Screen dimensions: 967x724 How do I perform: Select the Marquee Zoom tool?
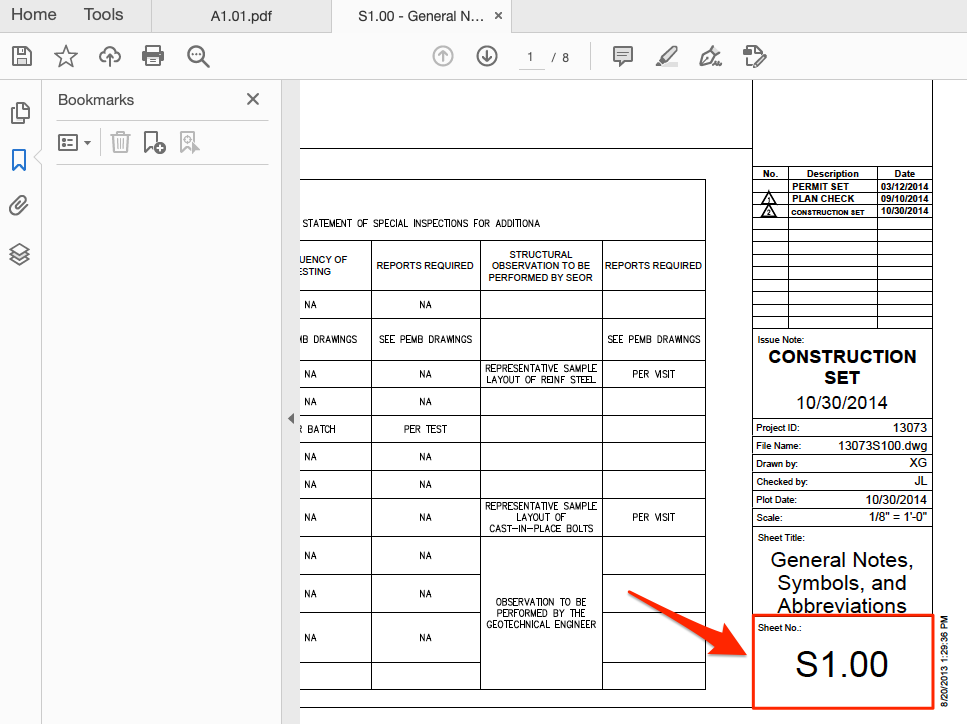[198, 56]
